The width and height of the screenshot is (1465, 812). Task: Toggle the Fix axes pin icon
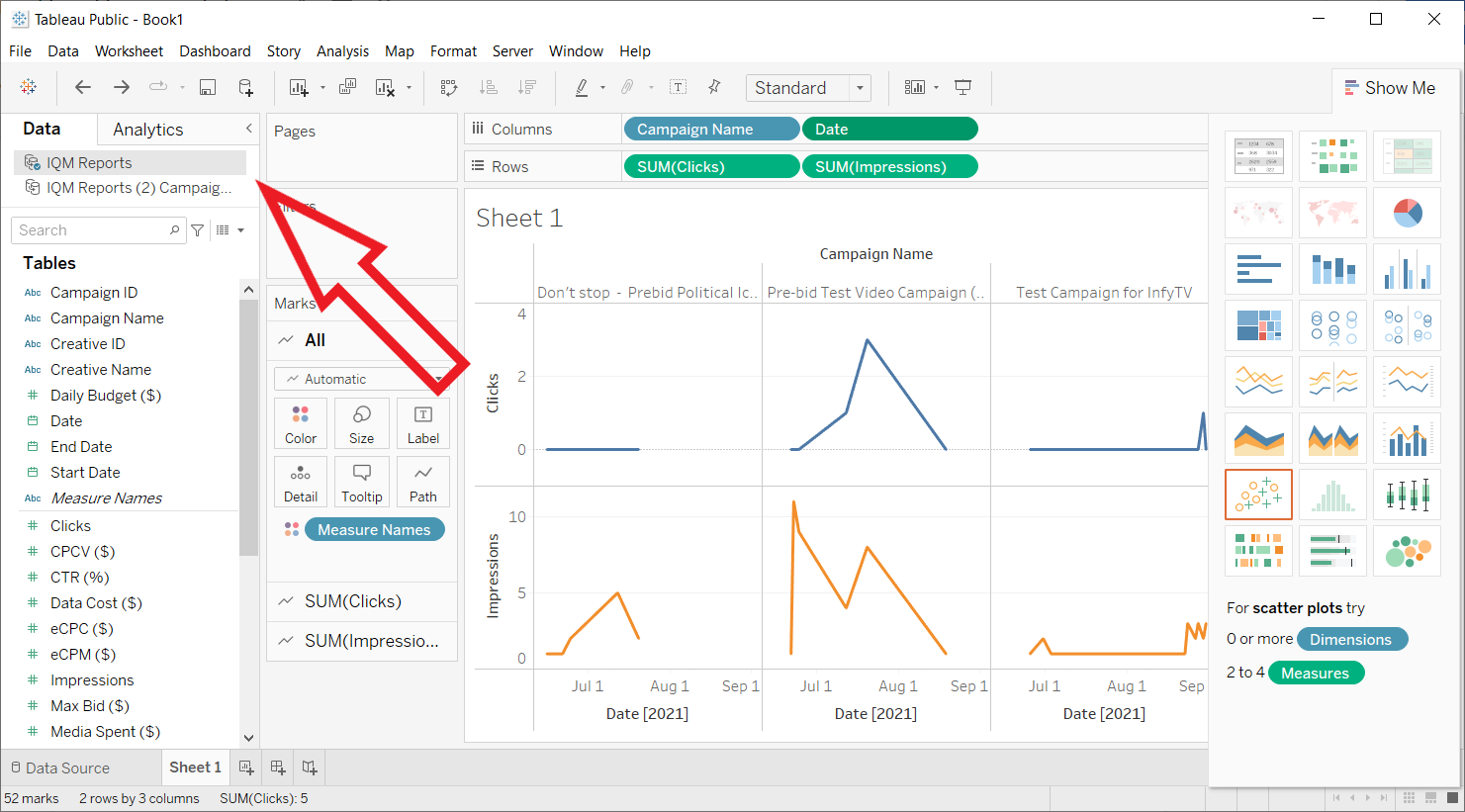714,88
